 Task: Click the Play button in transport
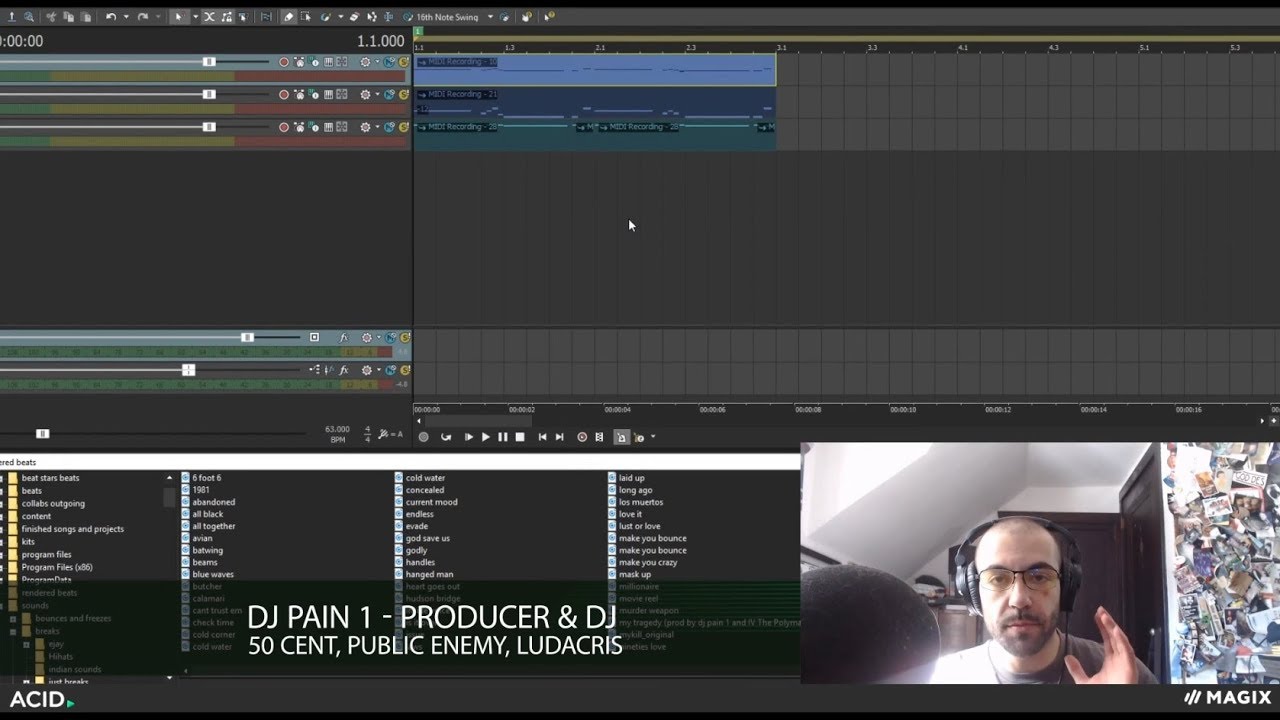coord(486,437)
